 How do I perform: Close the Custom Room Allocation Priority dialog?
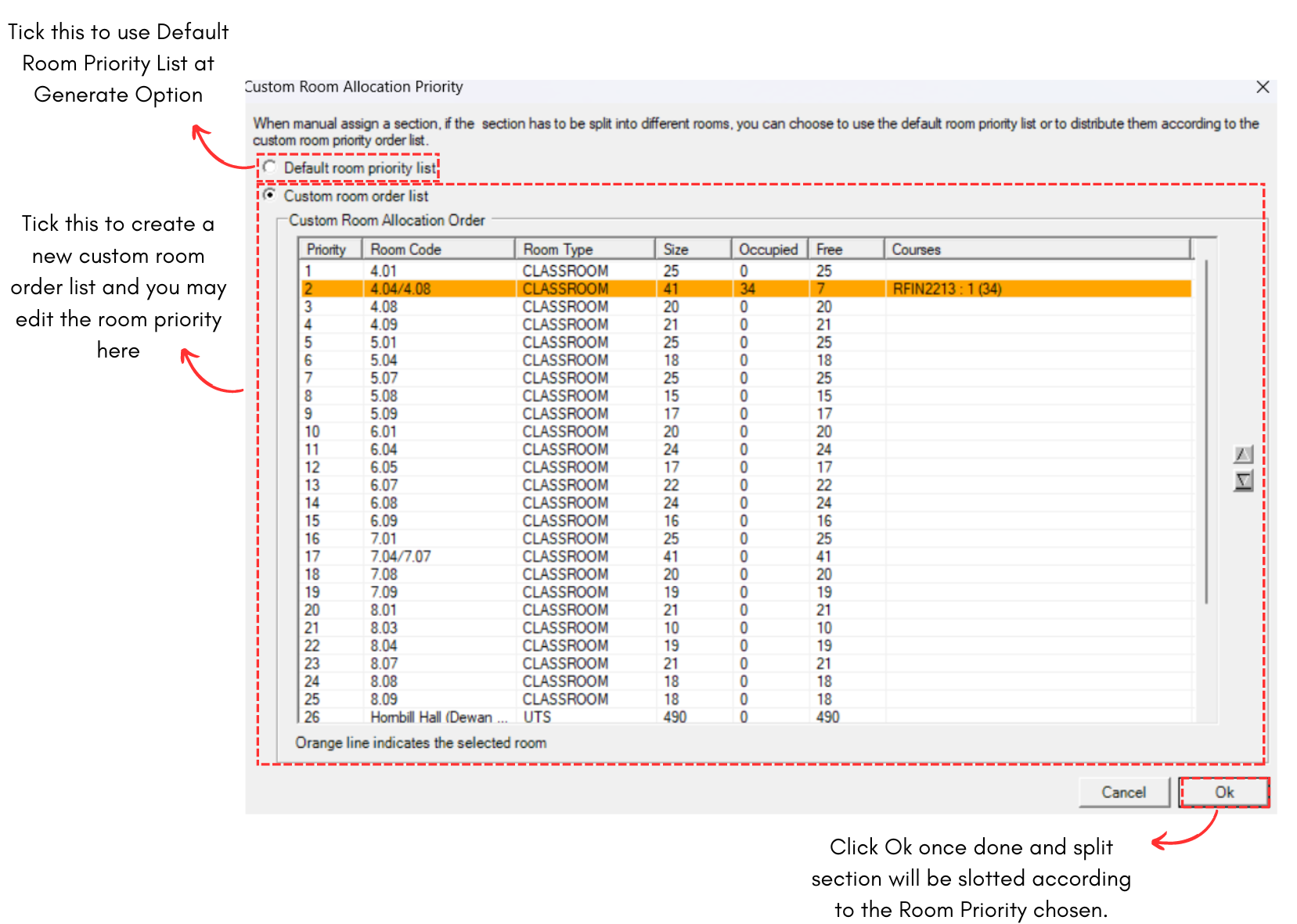tap(1263, 87)
